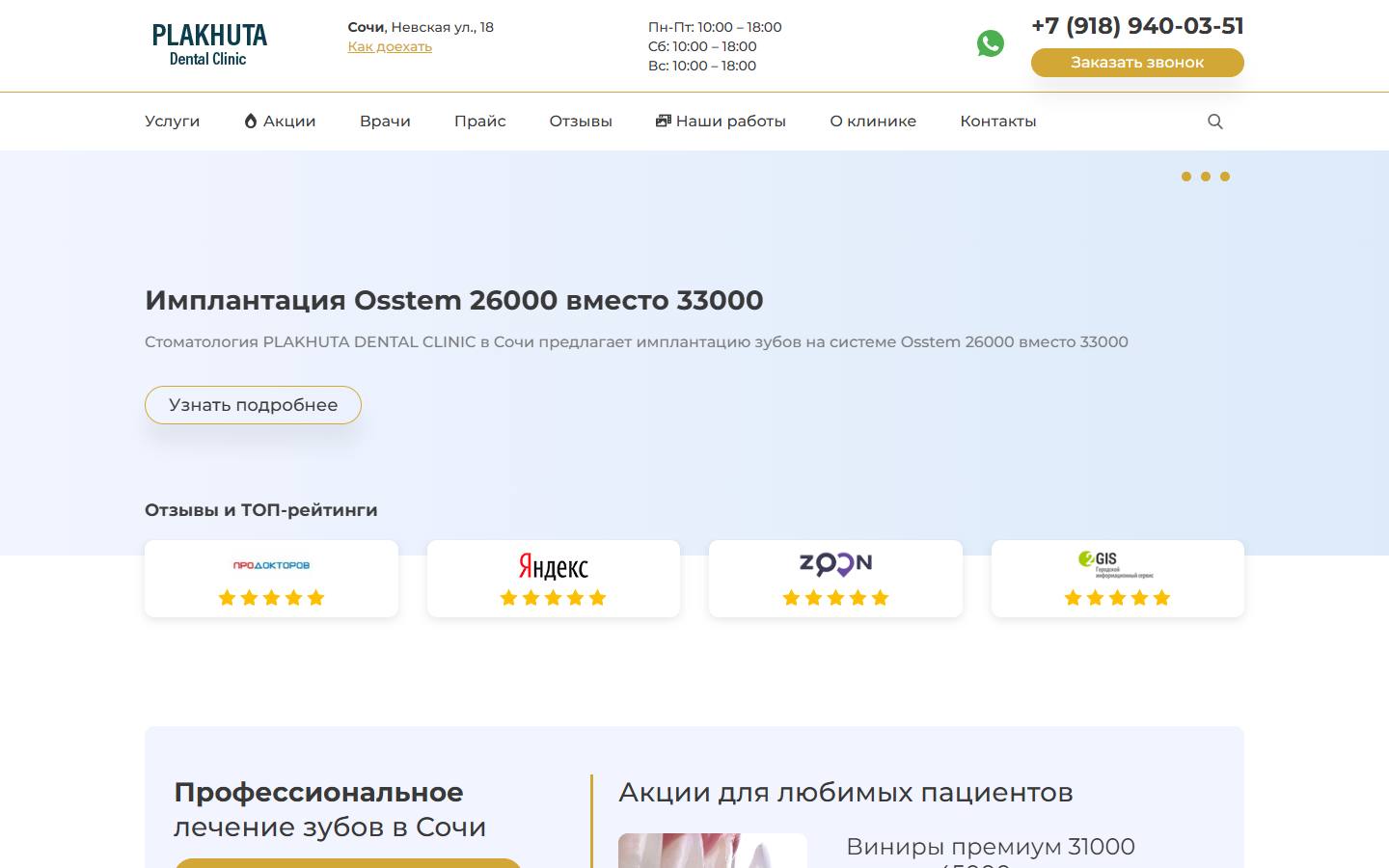Click Заказать звонок button
This screenshot has height=868, width=1389.
pos(1137,63)
